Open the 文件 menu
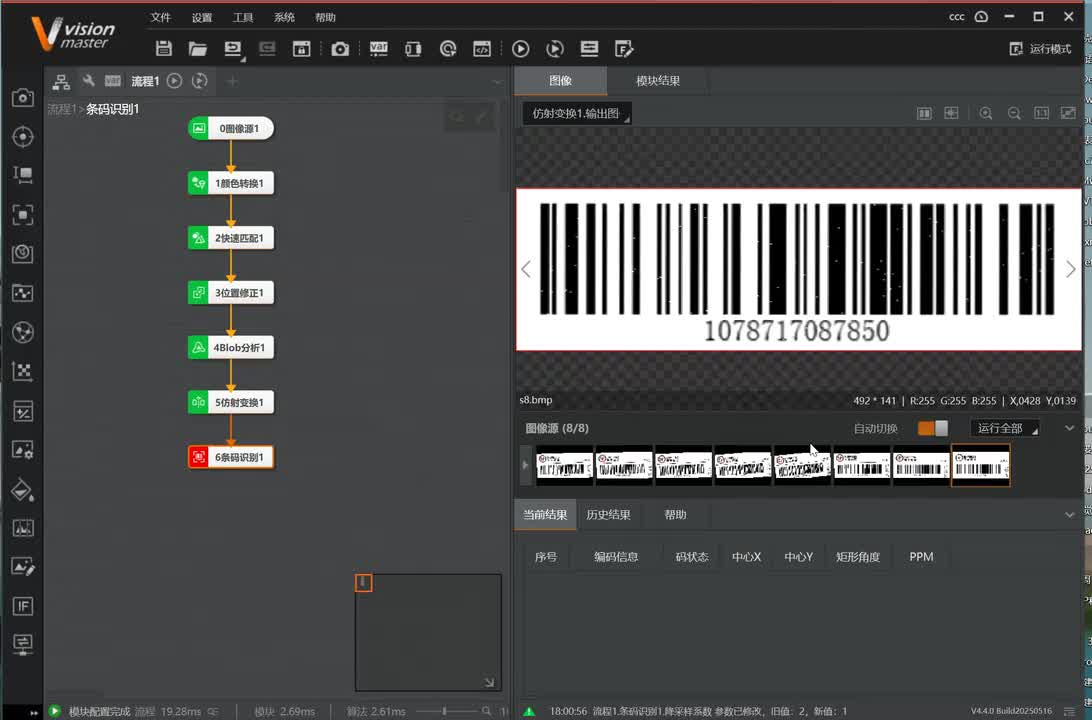Screen dimensions: 1092x720 click(x=160, y=17)
